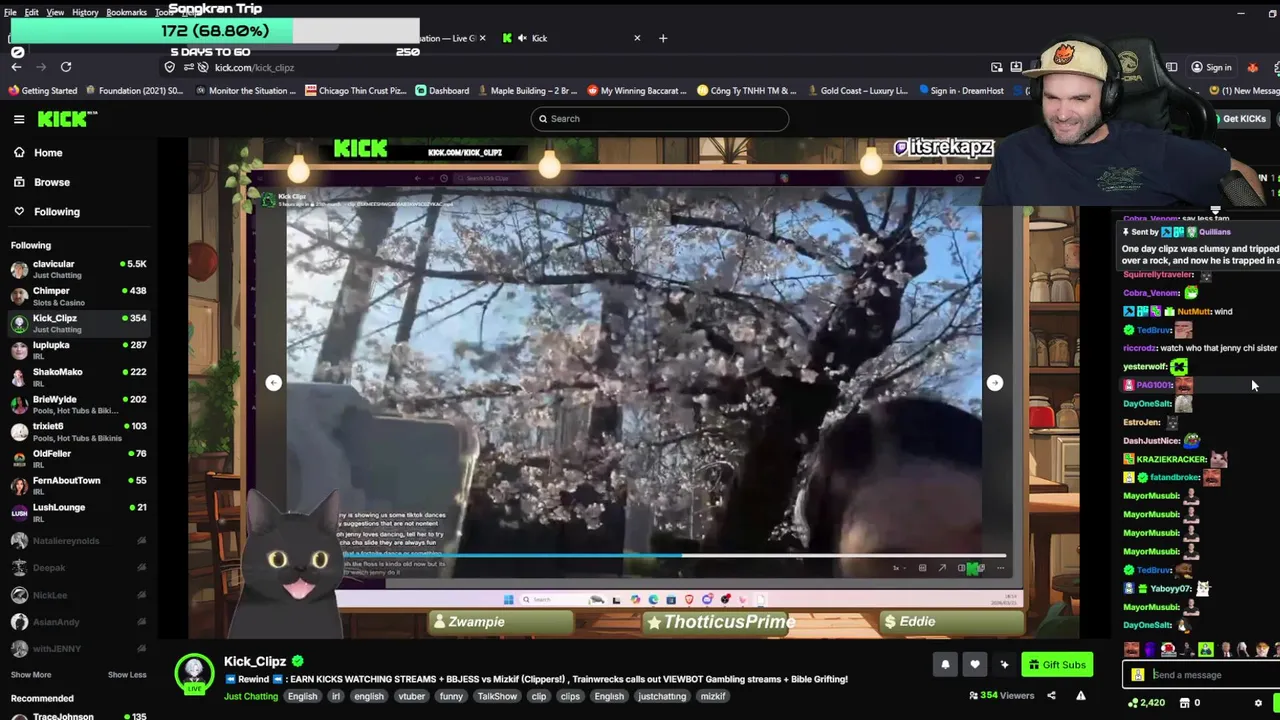Close the Kick browser tab
Screen dimensions: 1280x720
click(x=637, y=38)
